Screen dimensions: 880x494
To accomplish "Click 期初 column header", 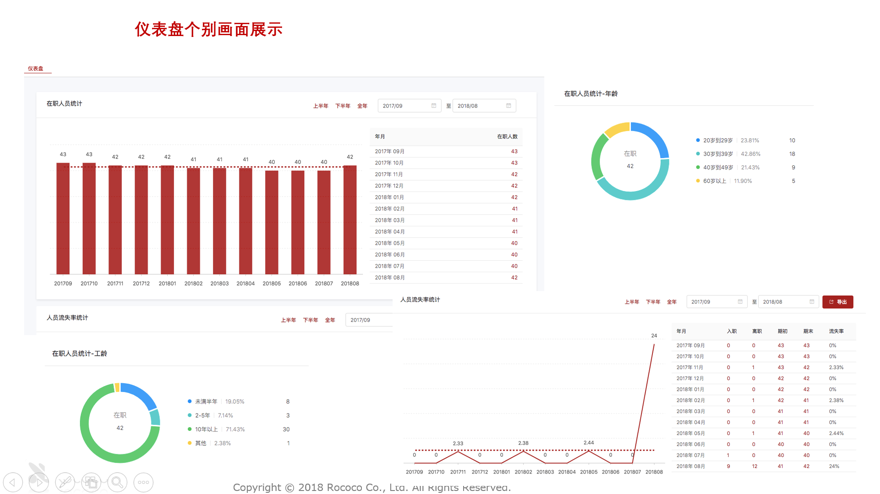I will tap(782, 331).
